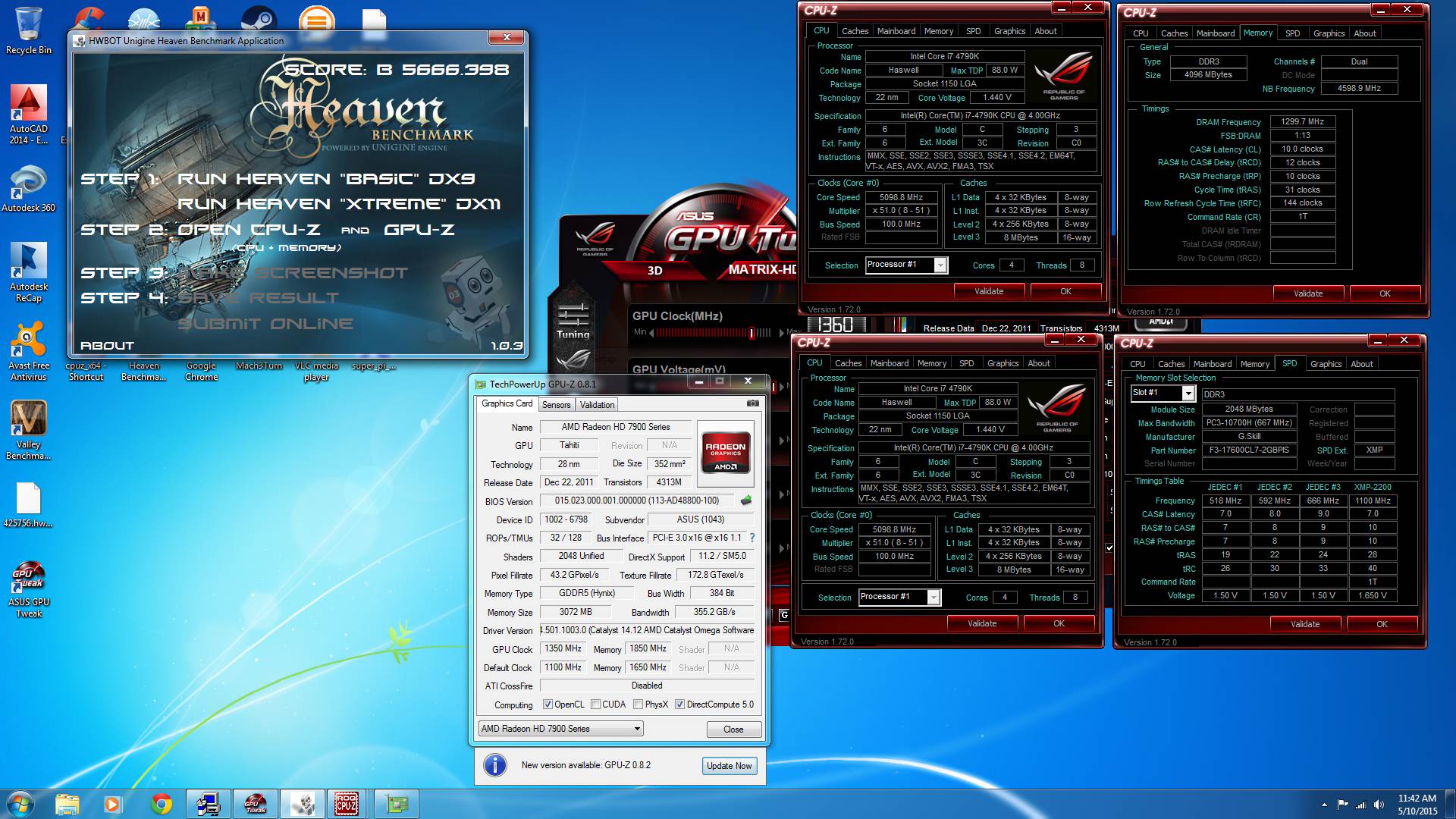1456x819 pixels.
Task: Click Validate in the CPU-Z Memory window
Action: click(x=1307, y=293)
